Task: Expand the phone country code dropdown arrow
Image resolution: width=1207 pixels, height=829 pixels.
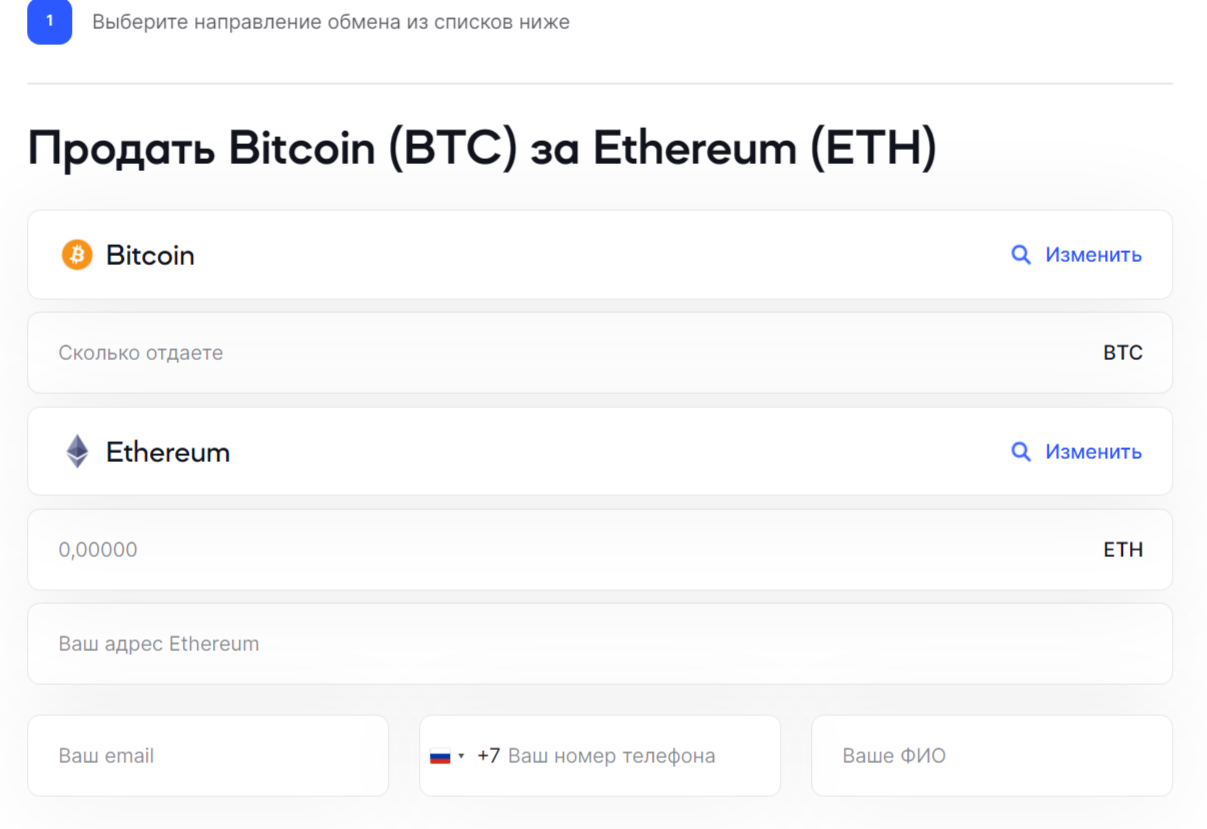Action: [x=461, y=756]
